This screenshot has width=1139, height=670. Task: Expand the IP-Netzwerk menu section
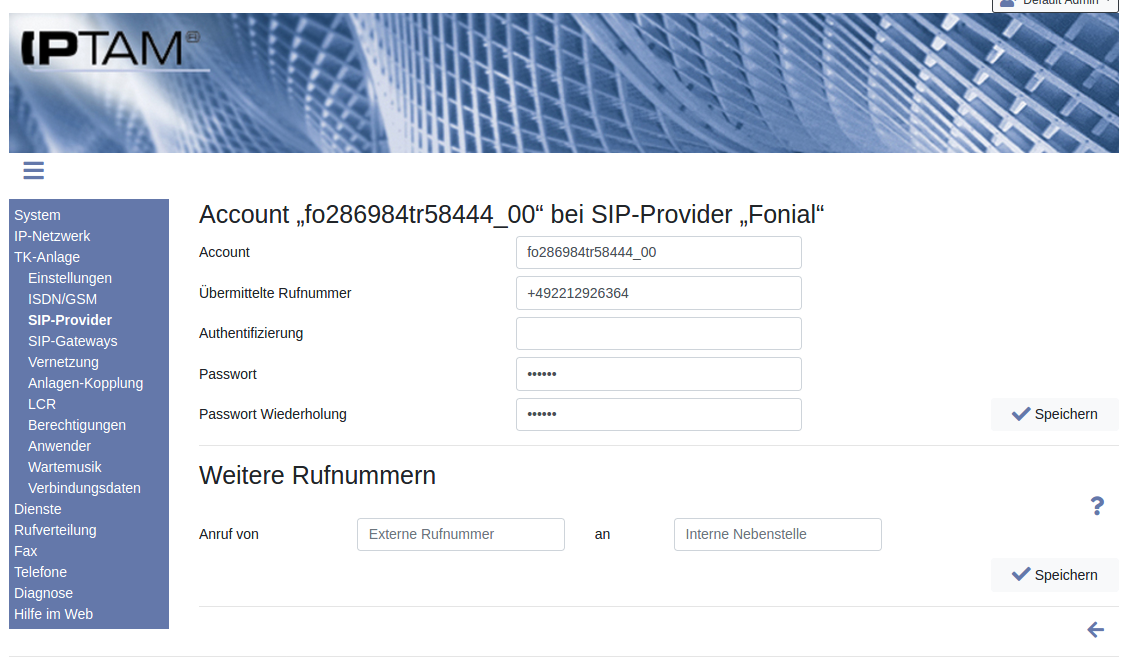pos(52,236)
